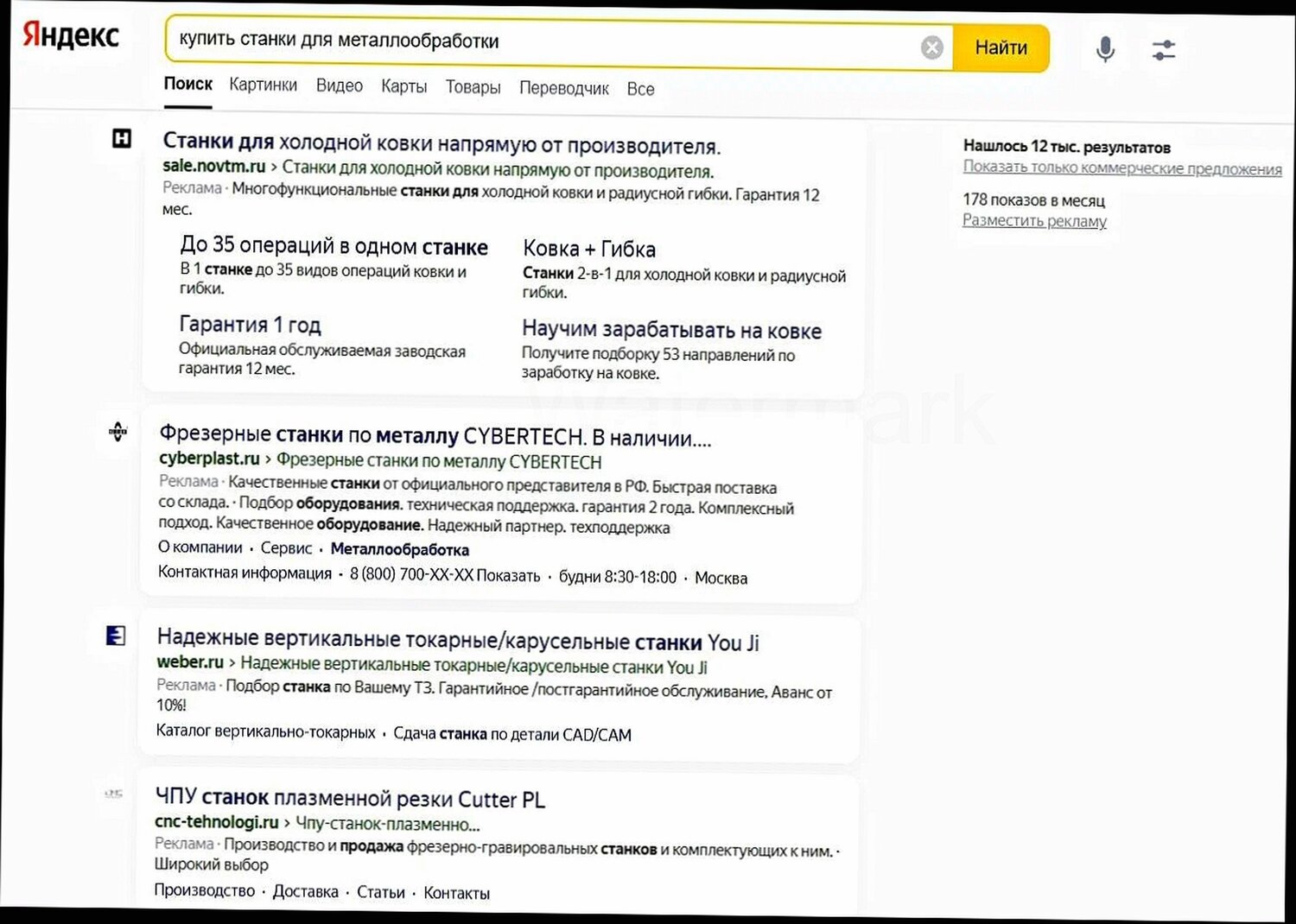Expand the Все search categories

[x=641, y=89]
